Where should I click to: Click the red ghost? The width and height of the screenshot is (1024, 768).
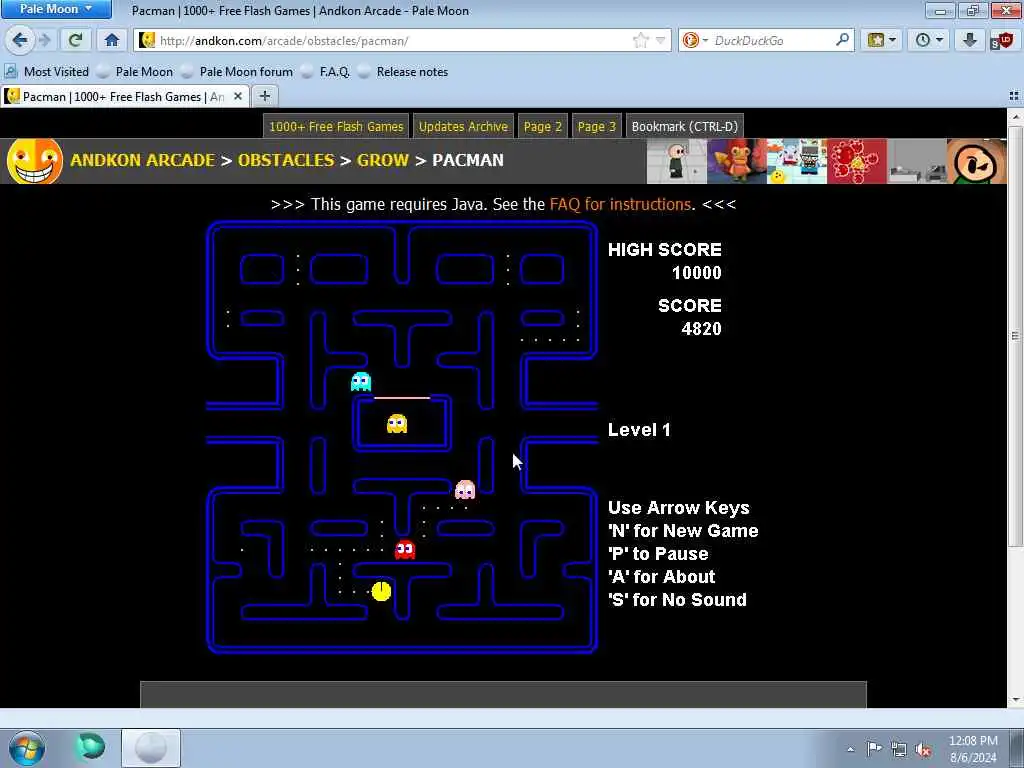pyautogui.click(x=405, y=550)
